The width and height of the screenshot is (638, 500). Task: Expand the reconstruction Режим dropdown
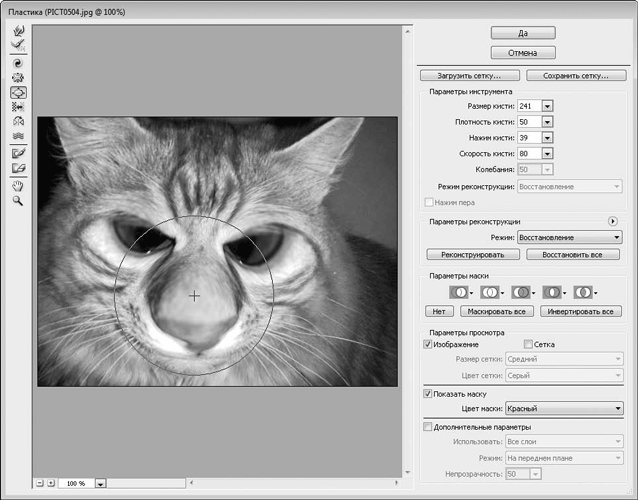coord(570,237)
